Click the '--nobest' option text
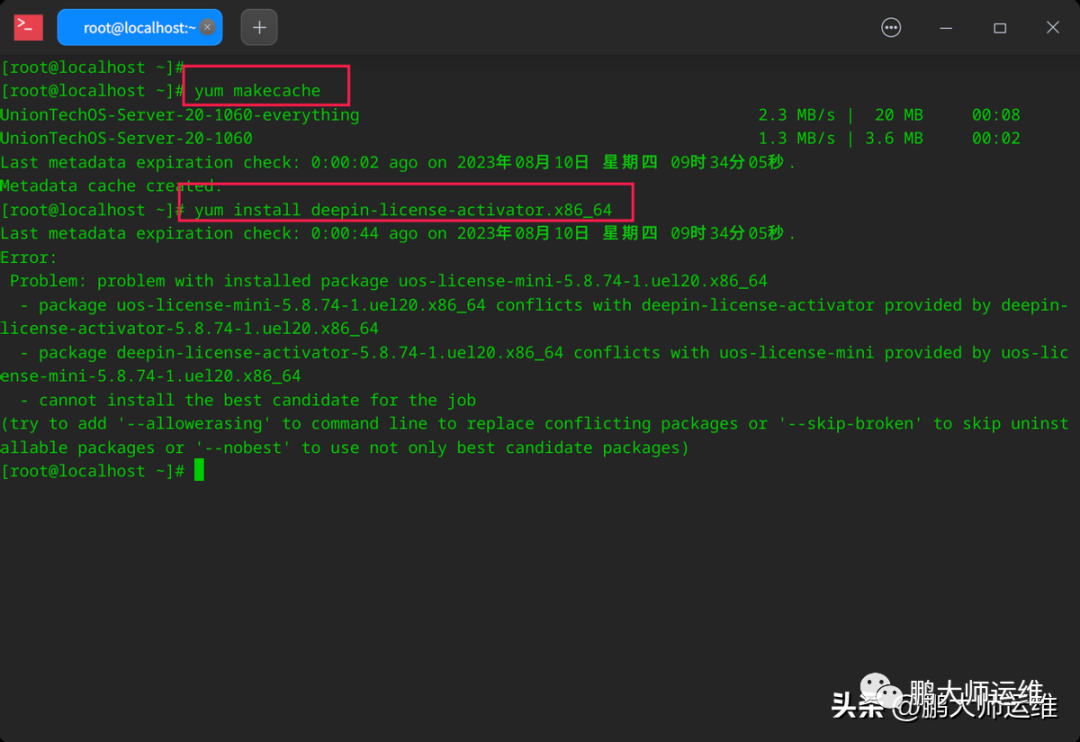This screenshot has height=742, width=1080. 242,448
